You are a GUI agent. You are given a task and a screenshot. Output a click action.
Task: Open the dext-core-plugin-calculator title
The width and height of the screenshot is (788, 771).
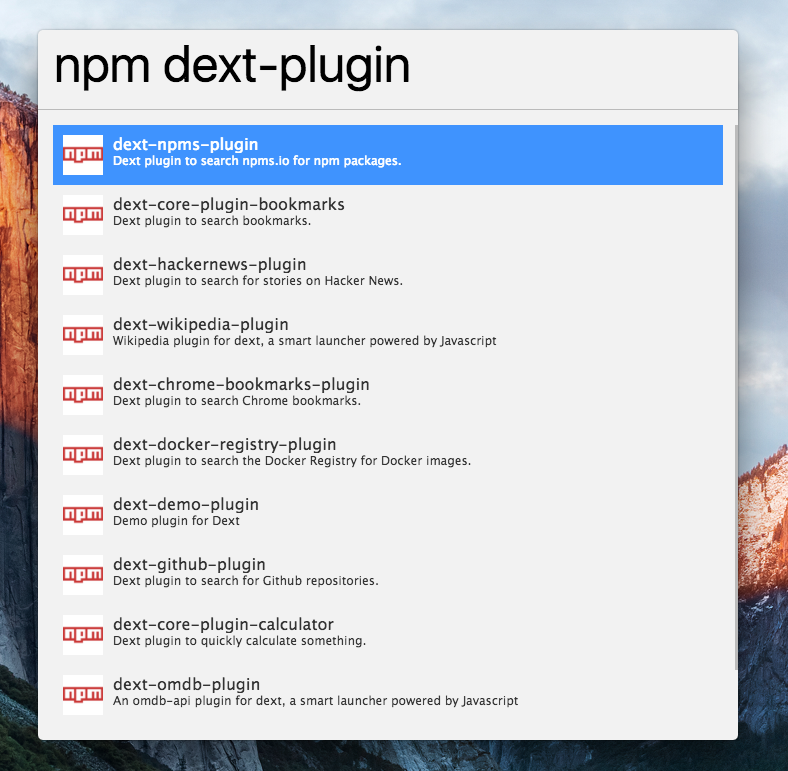tap(223, 624)
